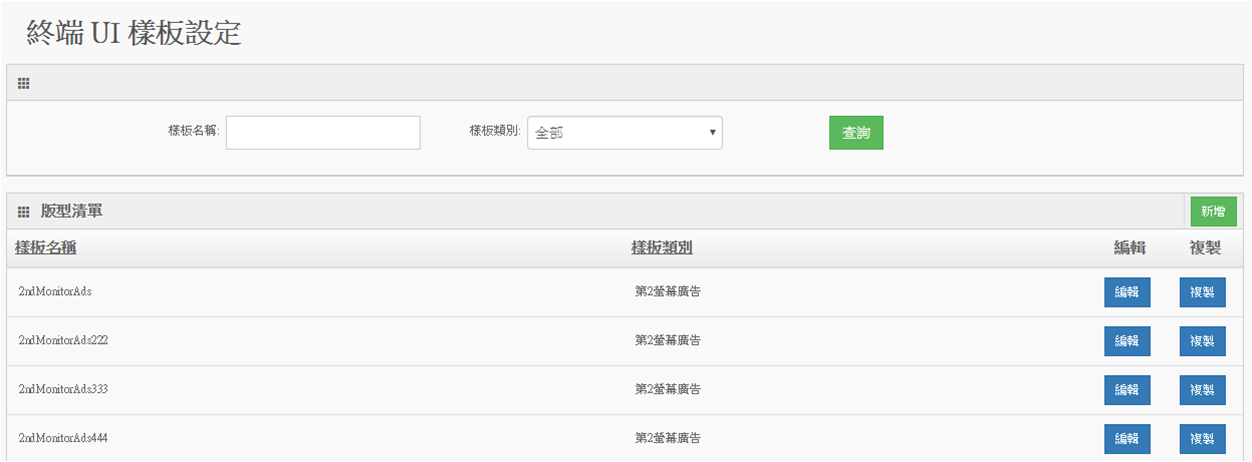This screenshot has width=1252, height=462.
Task: Sort by 樣板類別 column header
Action: pos(662,248)
